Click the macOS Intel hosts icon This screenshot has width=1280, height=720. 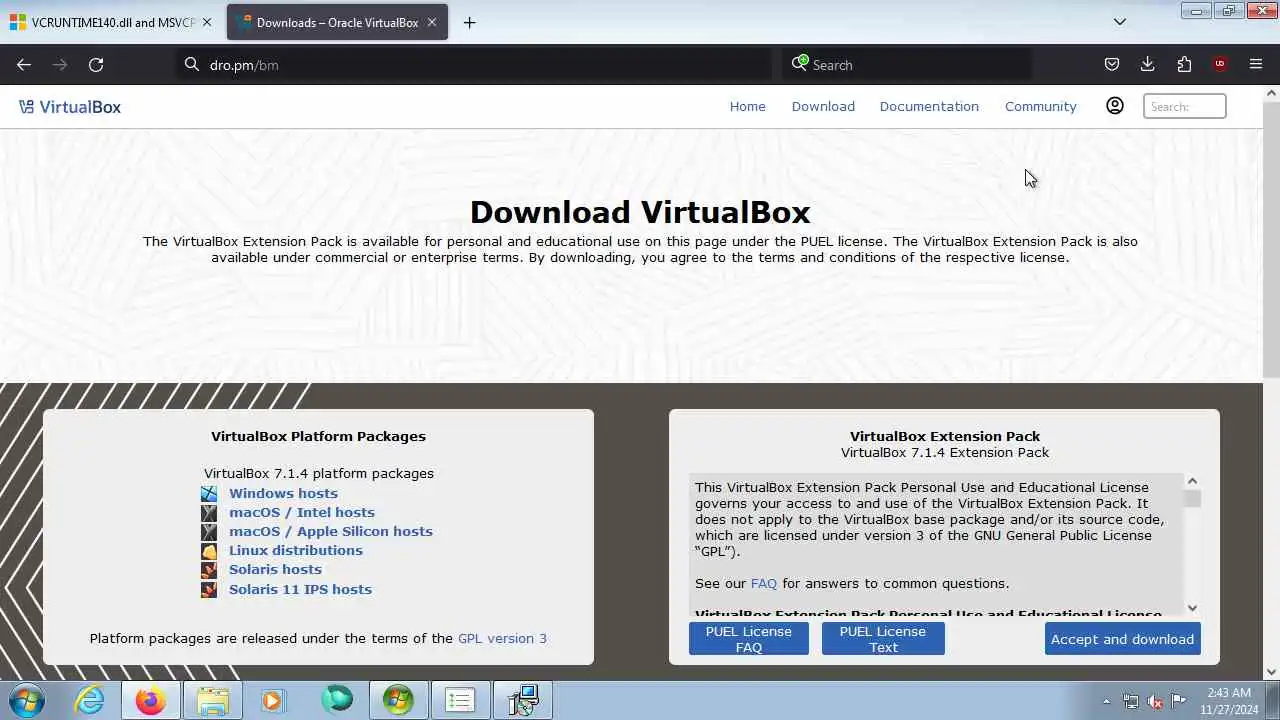208,512
